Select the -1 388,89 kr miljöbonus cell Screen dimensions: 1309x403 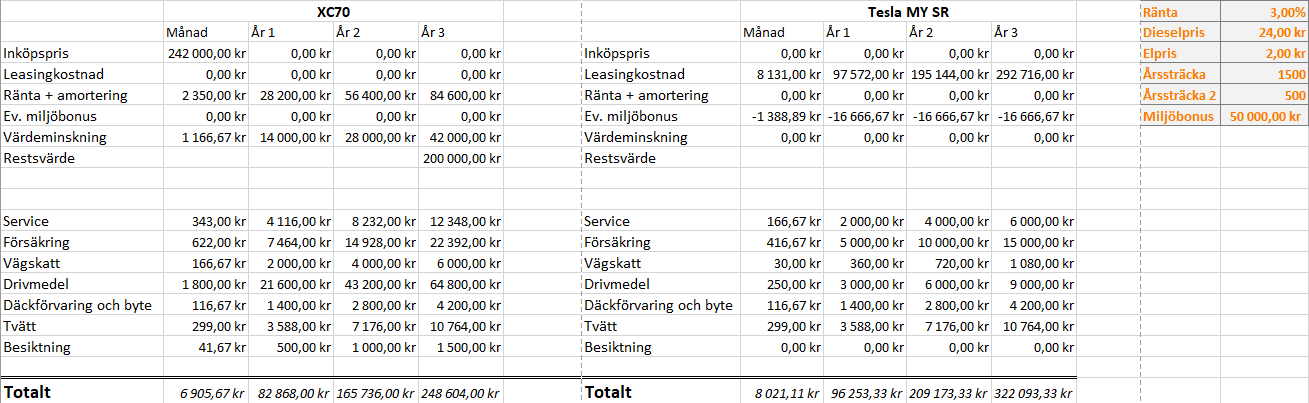(x=782, y=116)
